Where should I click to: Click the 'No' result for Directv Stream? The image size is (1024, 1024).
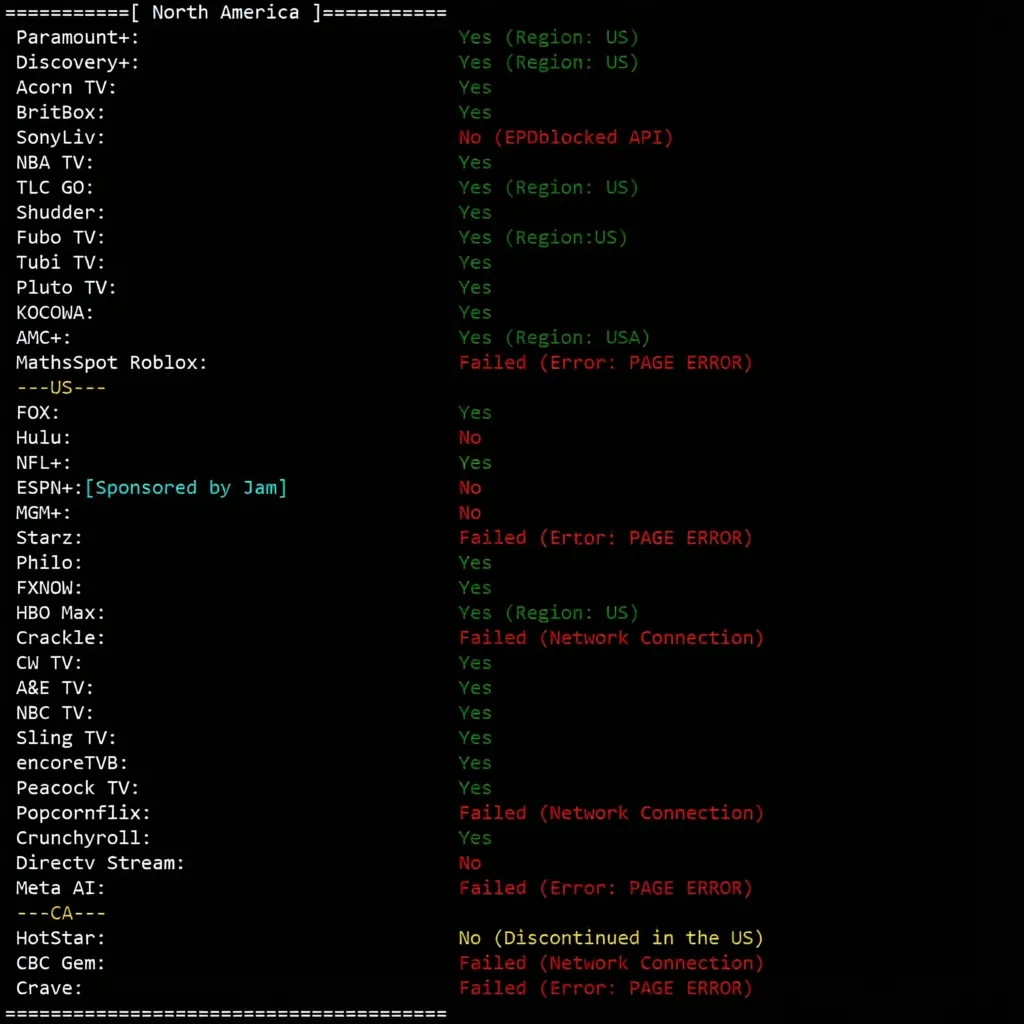[x=470, y=863]
